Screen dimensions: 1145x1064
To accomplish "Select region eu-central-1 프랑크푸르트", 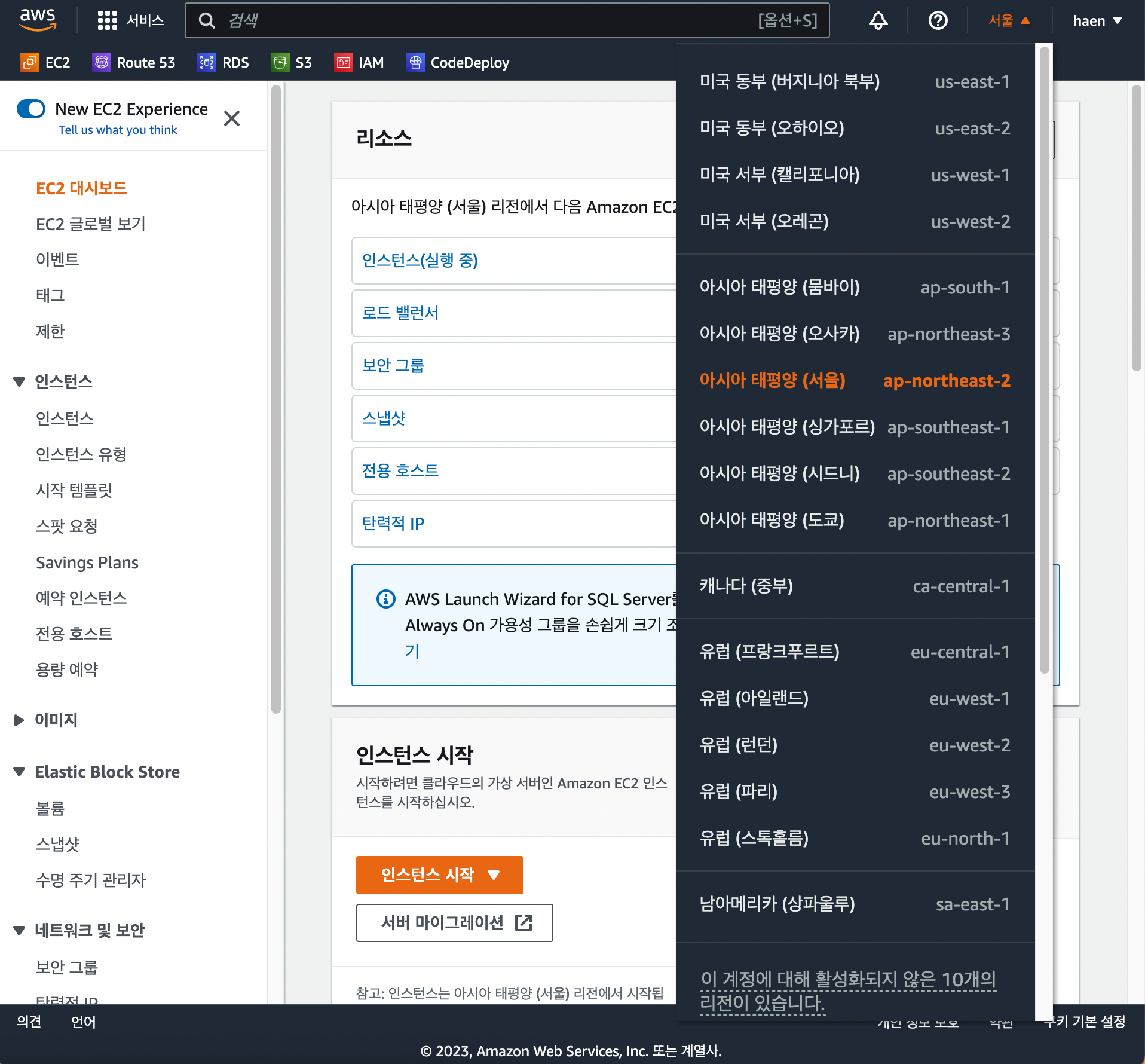I will coord(855,652).
